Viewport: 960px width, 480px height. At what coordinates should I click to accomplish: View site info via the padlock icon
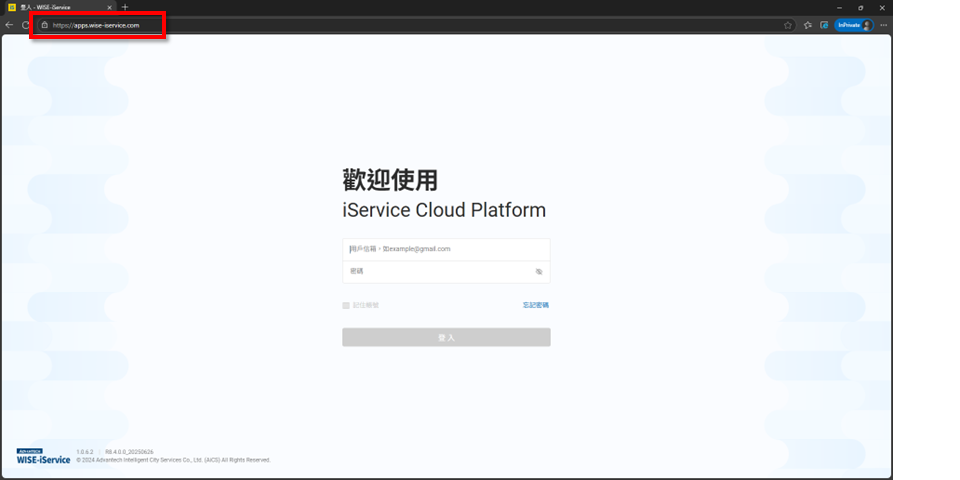tap(44, 25)
